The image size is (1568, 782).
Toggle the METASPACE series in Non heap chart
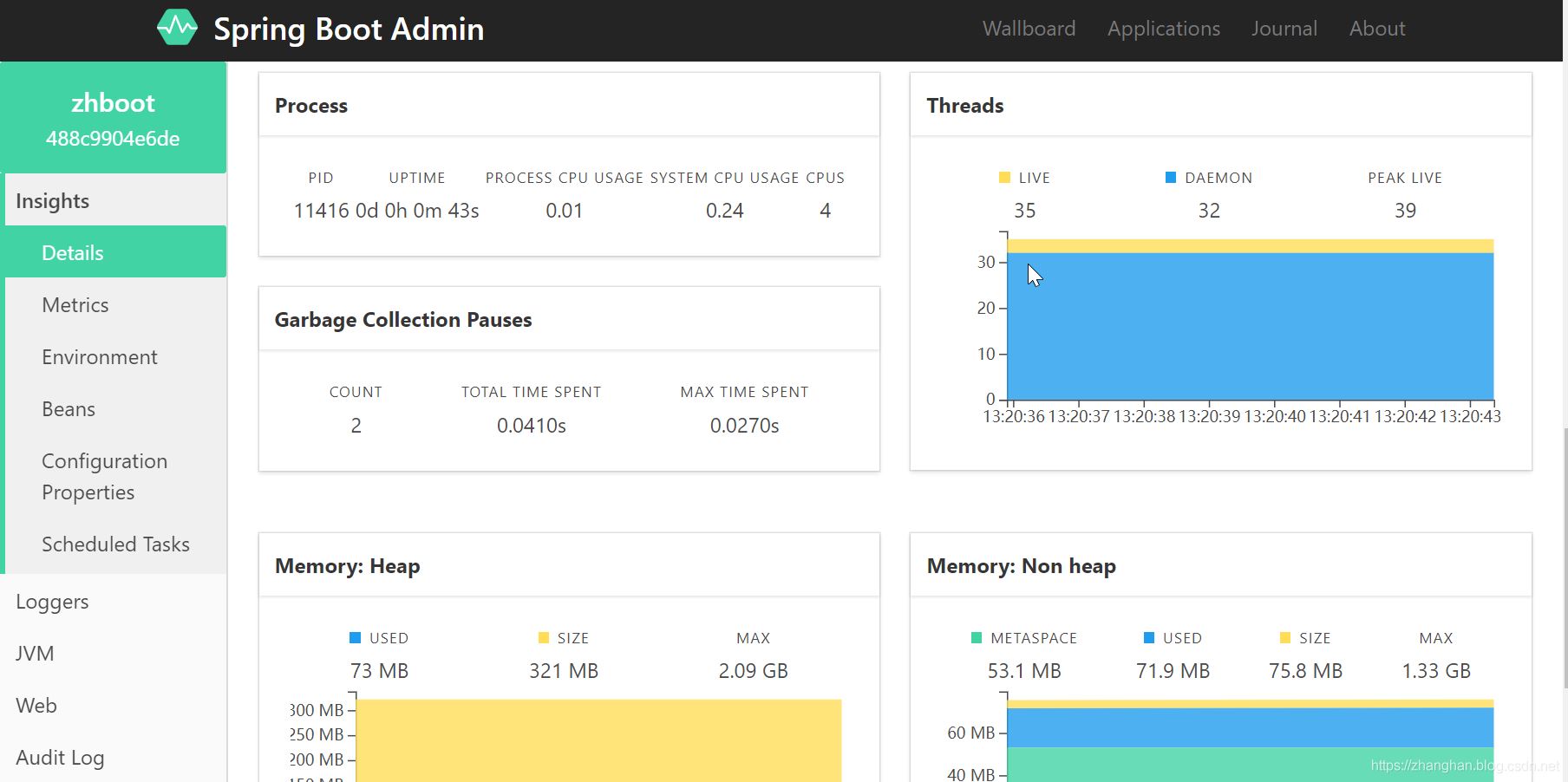click(1024, 637)
